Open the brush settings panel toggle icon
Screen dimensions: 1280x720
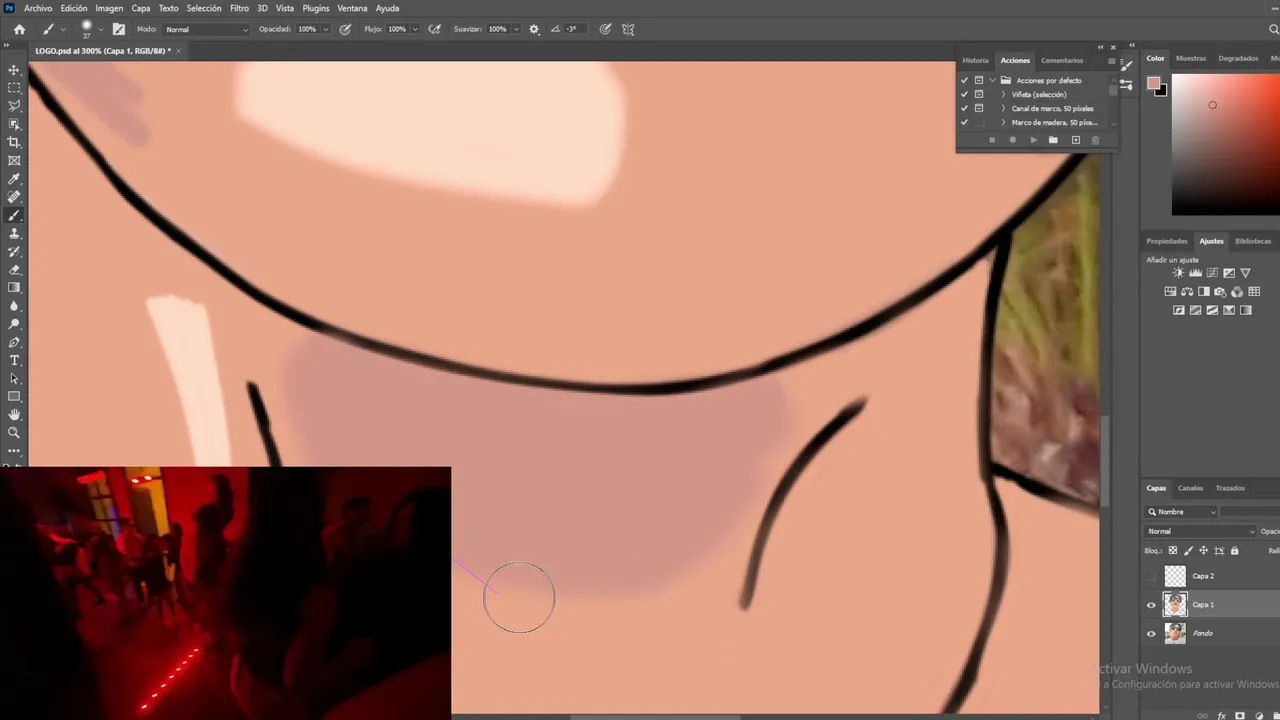119,29
